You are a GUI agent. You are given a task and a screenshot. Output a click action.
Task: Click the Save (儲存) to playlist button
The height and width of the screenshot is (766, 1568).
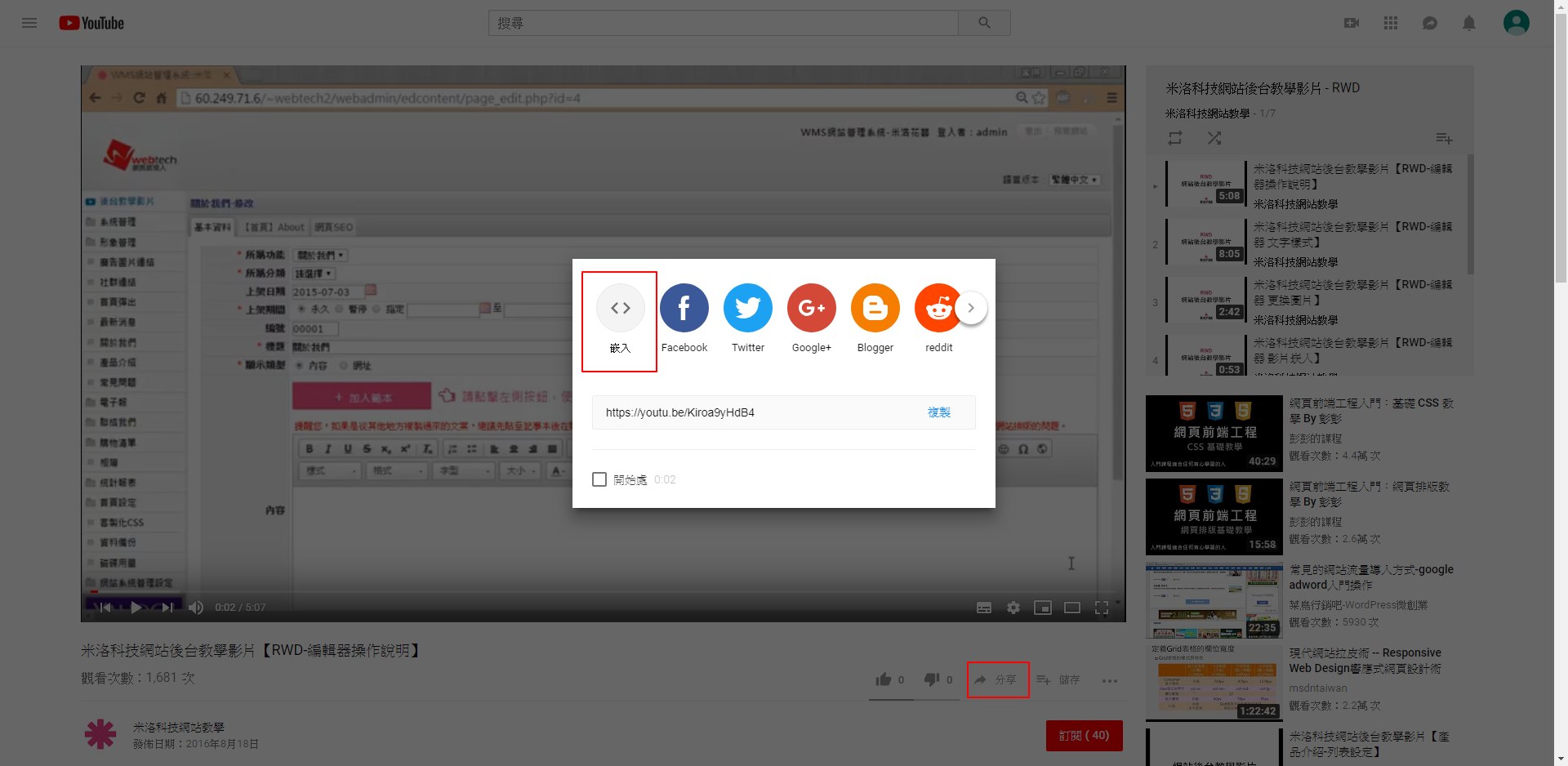click(1058, 679)
